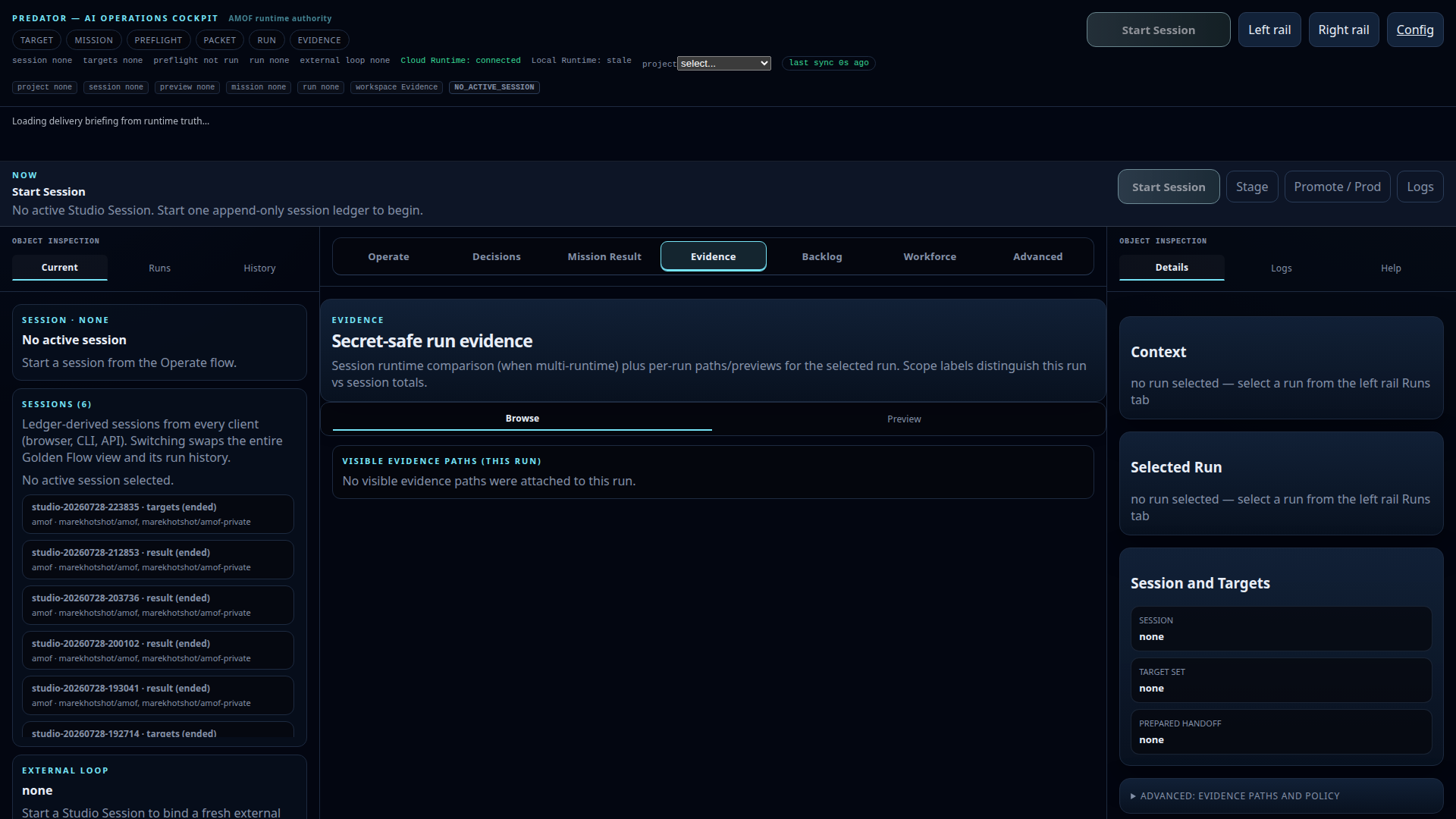
Task: Click the 'last sync 0s ago' badge
Action: (x=829, y=63)
